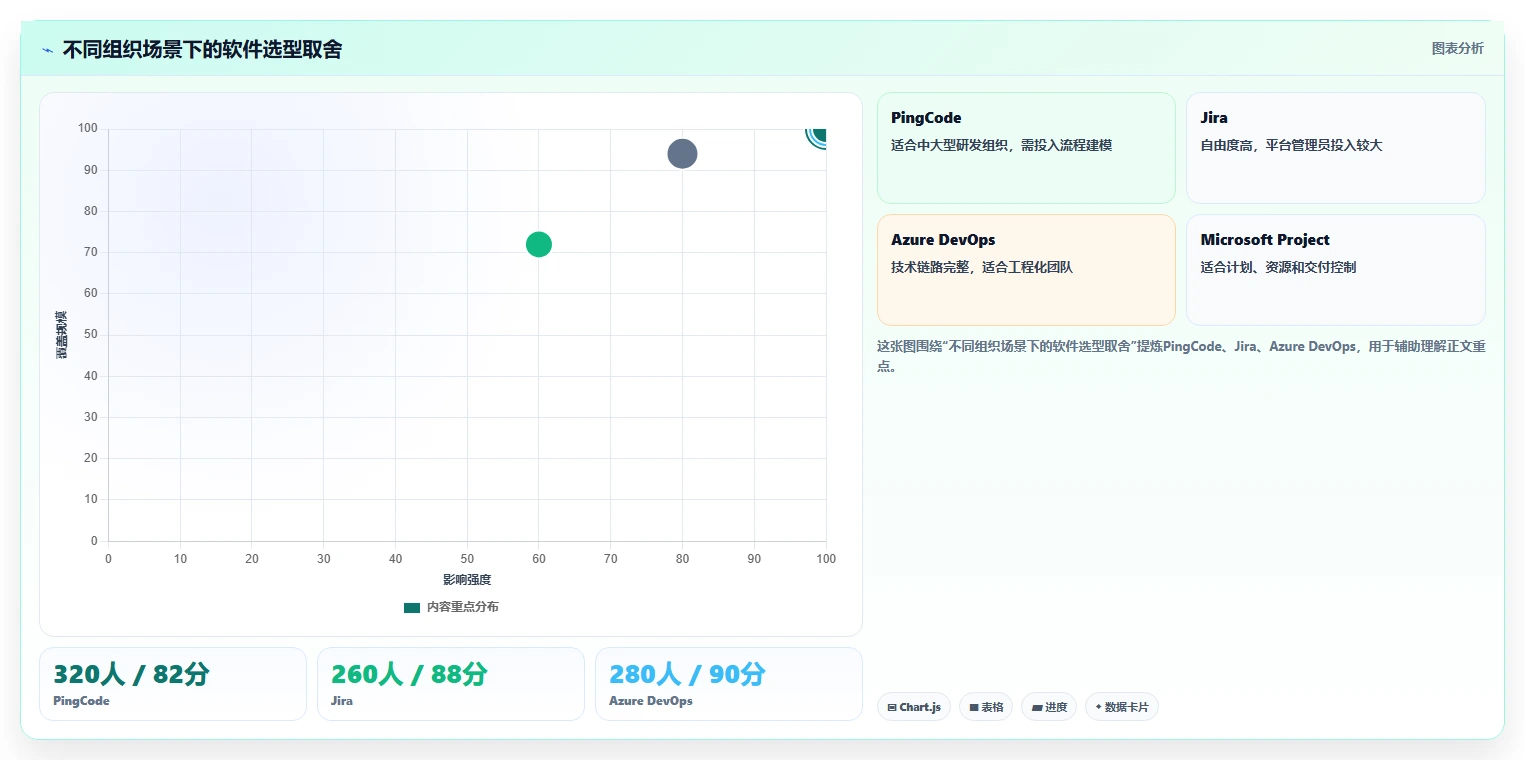Select the 280人 / 90分 Azure DevOps stat card
The width and height of the screenshot is (1525, 760).
pyautogui.click(x=729, y=684)
